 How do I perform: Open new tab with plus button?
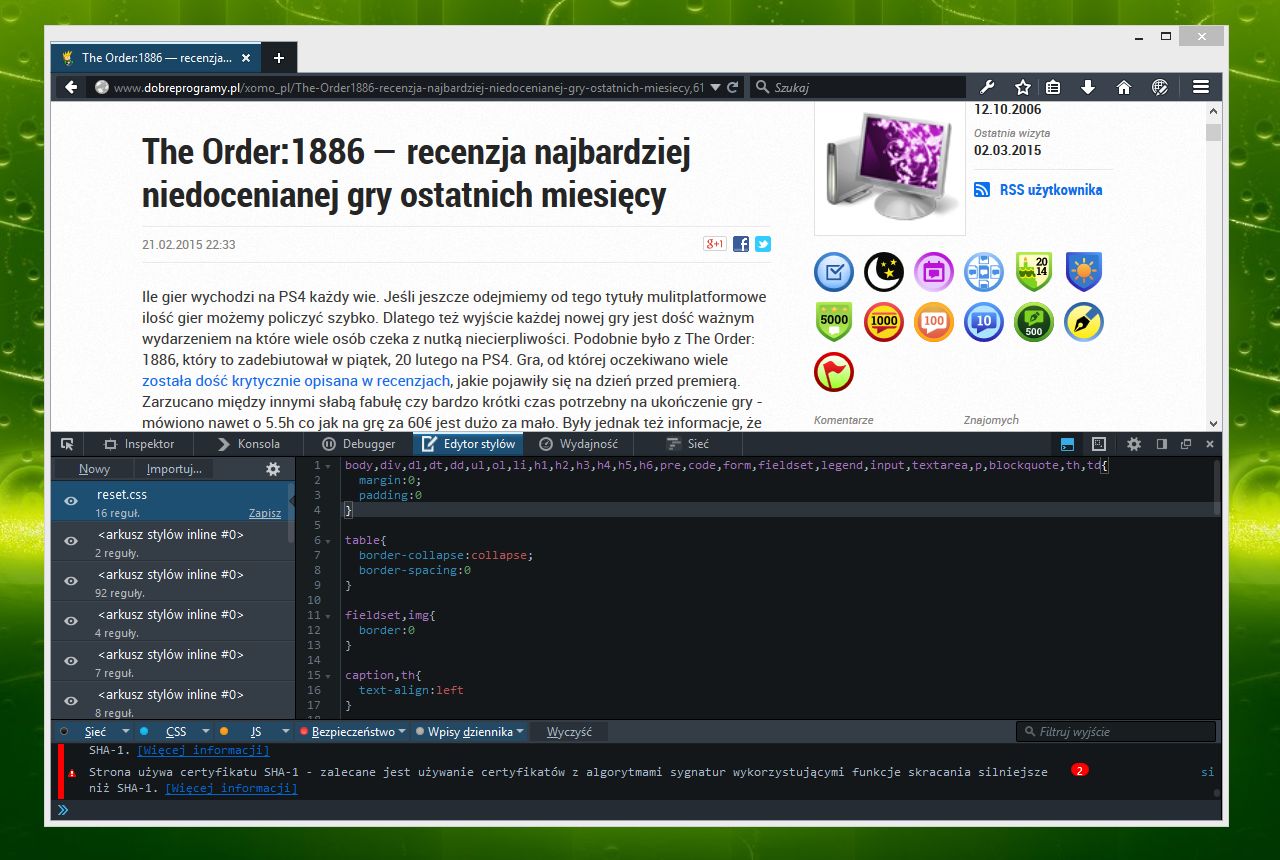279,57
